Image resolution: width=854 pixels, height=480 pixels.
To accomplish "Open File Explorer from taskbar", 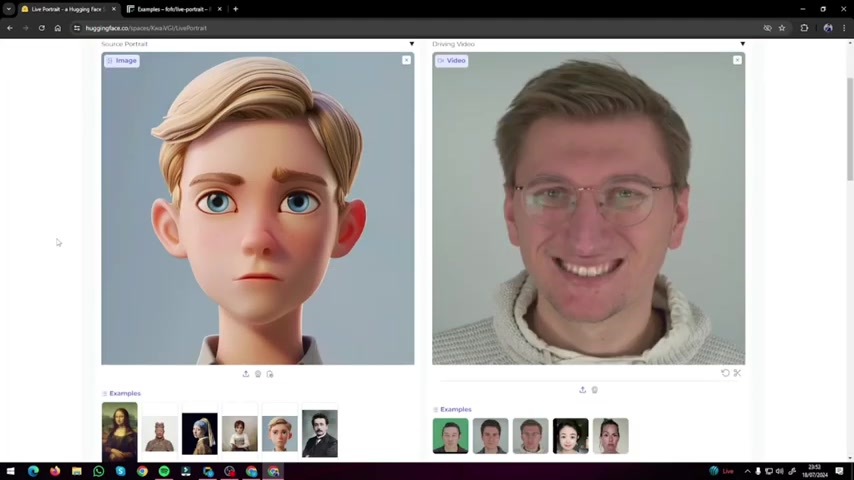I will point(77,471).
